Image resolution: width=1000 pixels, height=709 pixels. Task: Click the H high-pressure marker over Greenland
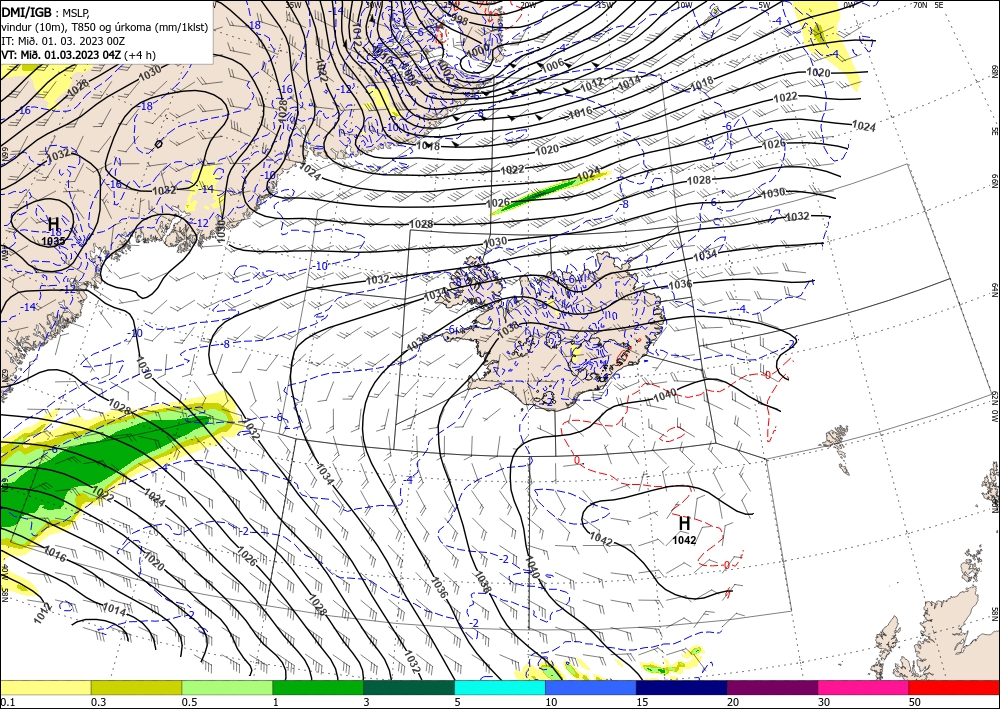coord(54,224)
